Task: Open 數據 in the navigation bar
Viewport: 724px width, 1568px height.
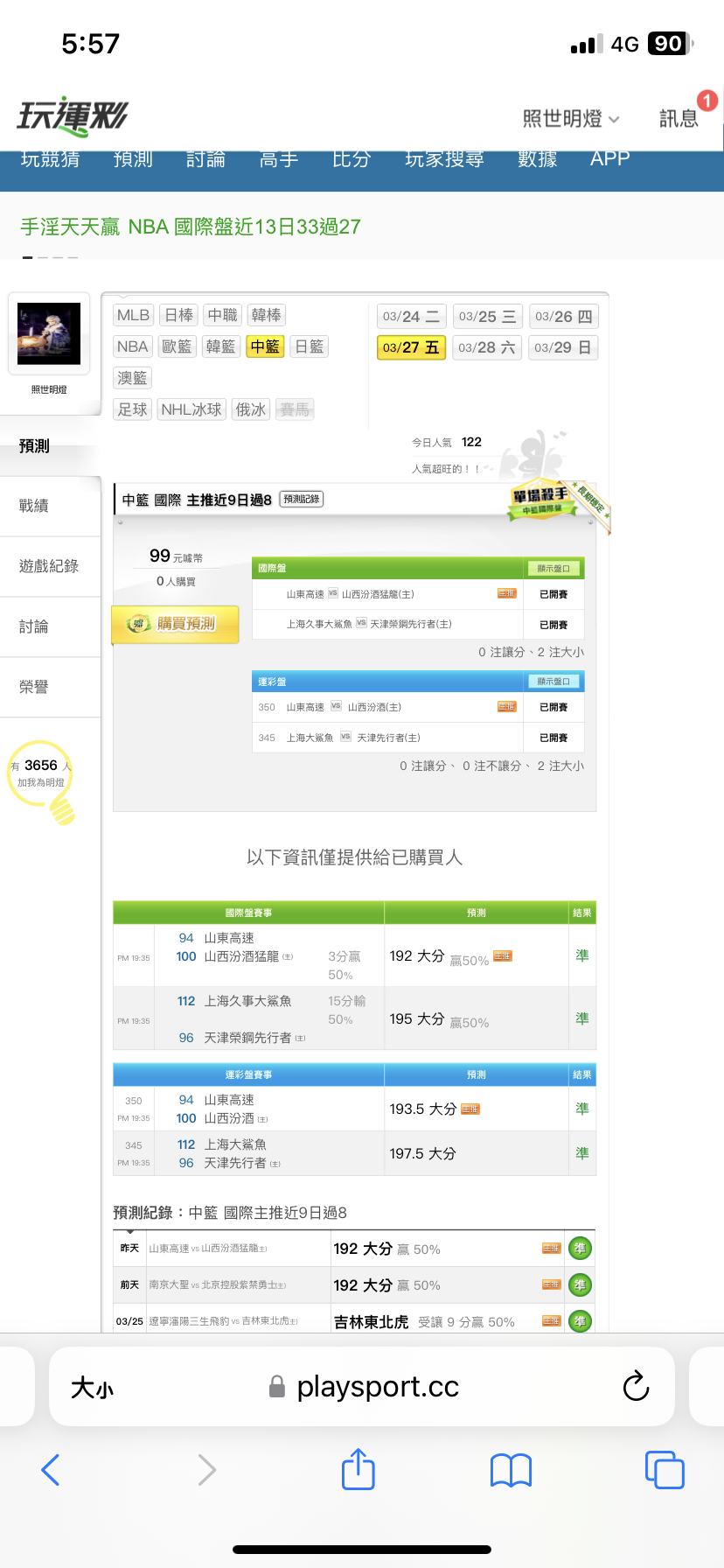Action: pos(537,159)
